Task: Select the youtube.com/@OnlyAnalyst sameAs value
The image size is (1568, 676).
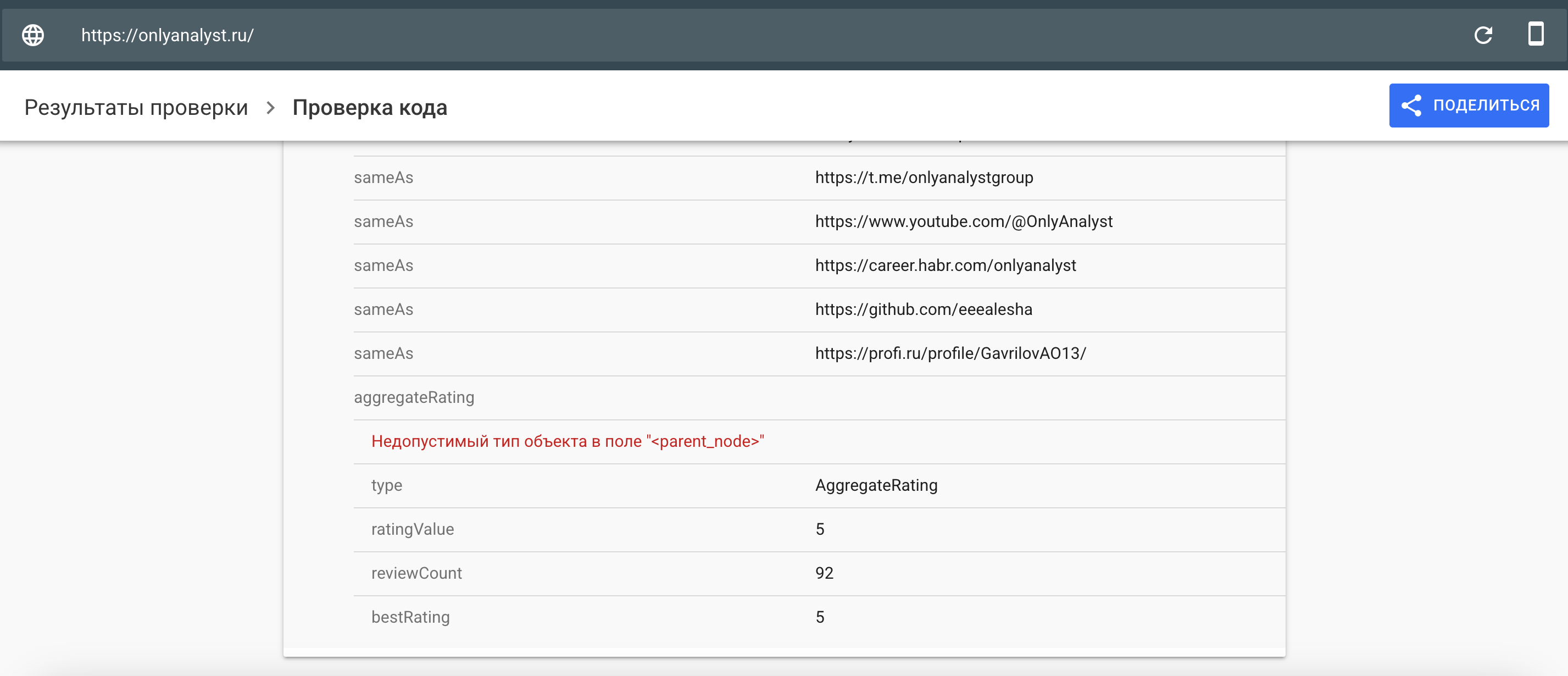Action: [x=964, y=221]
